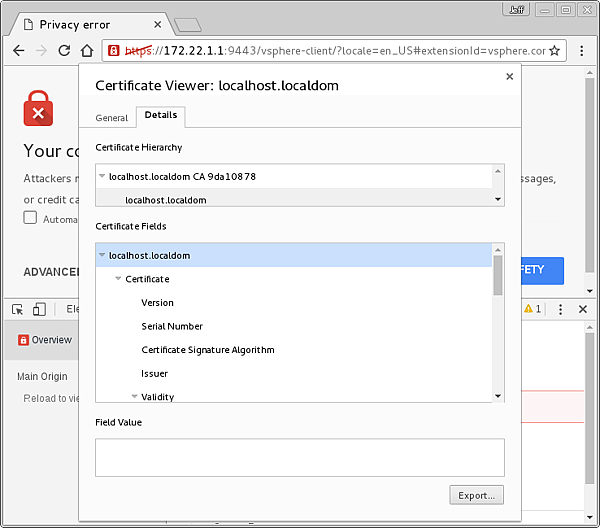Select the DevTools inspect element icon

click(18, 309)
